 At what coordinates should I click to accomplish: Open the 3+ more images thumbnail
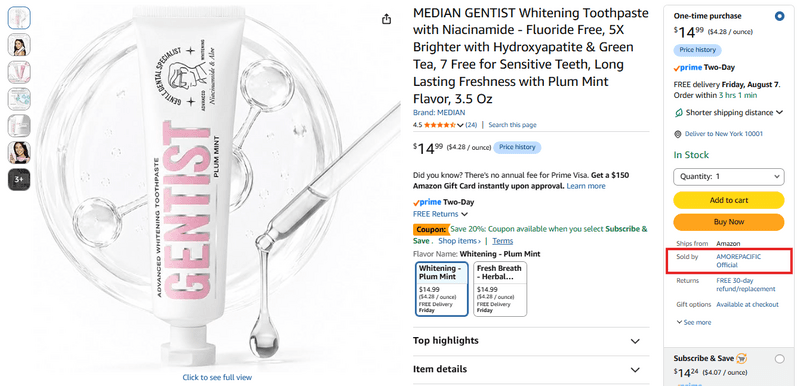pos(19,179)
